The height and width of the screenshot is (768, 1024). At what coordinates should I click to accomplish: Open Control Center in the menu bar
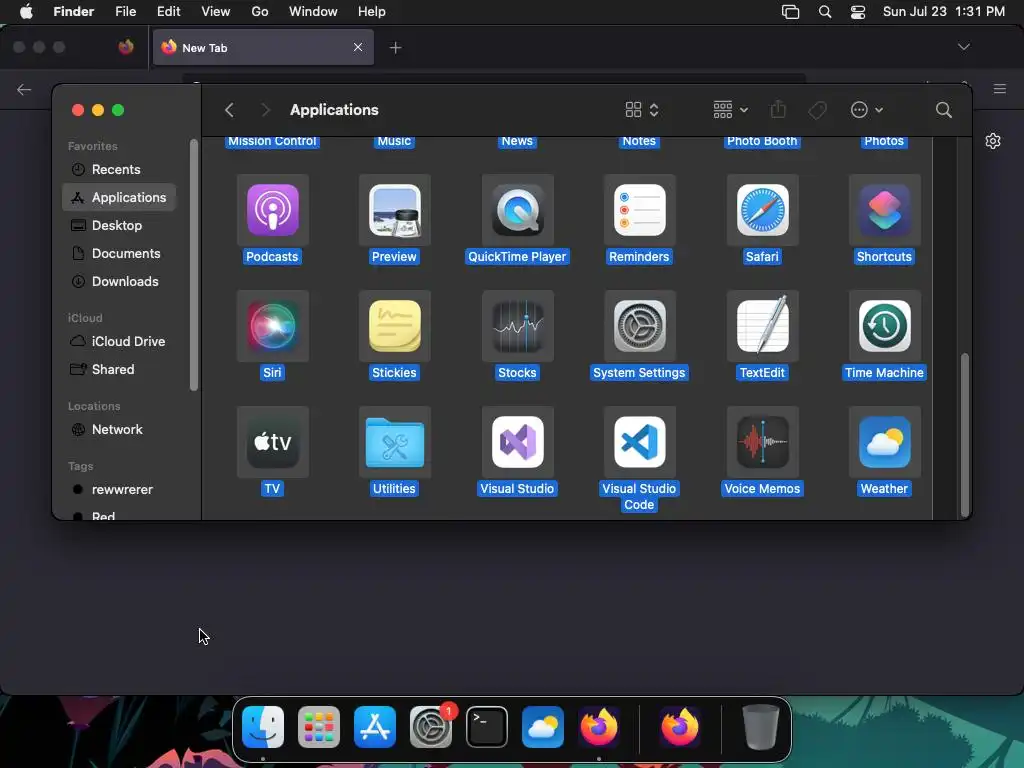click(x=857, y=12)
